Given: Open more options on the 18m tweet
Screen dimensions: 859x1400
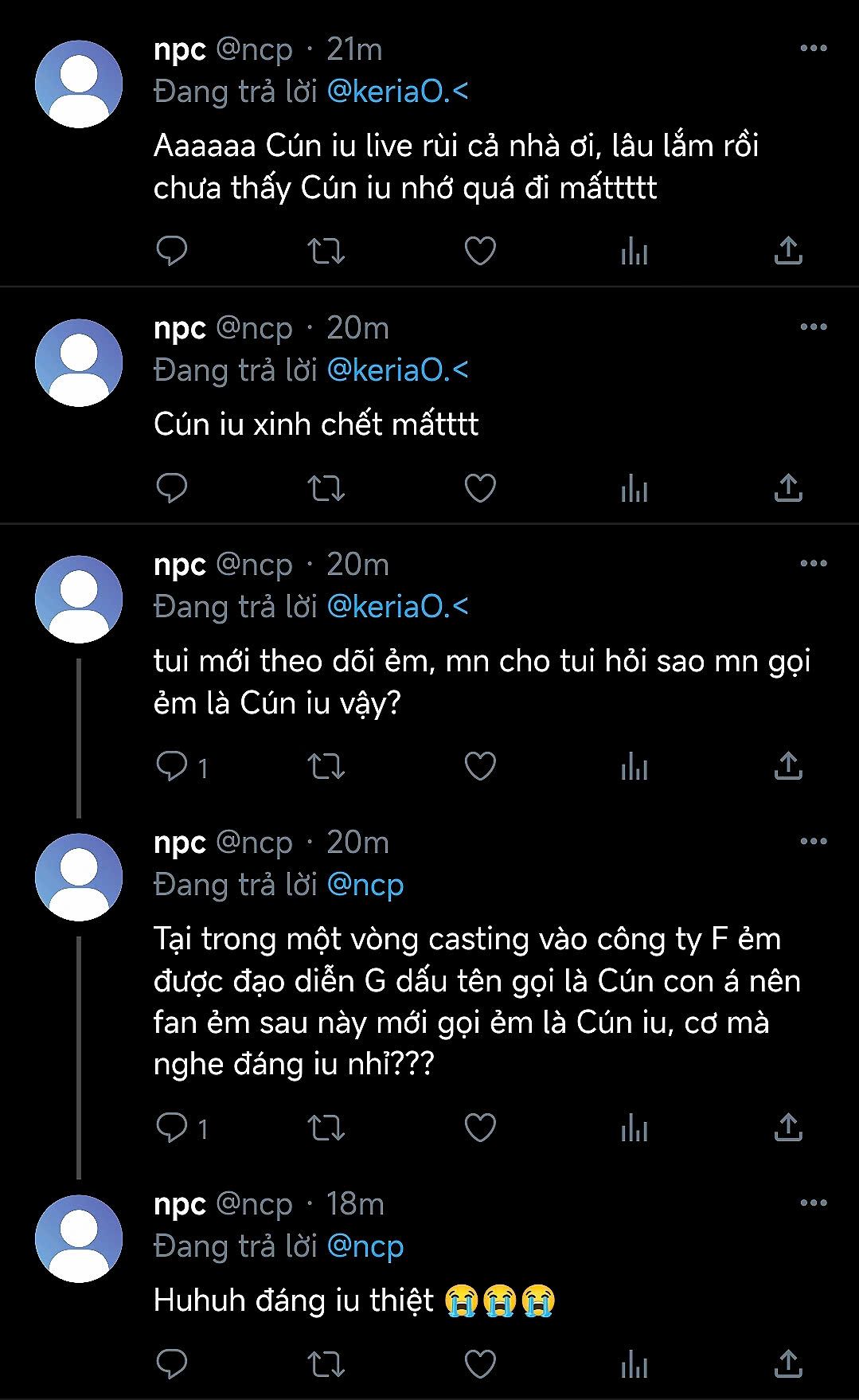Looking at the screenshot, I should click(813, 1203).
